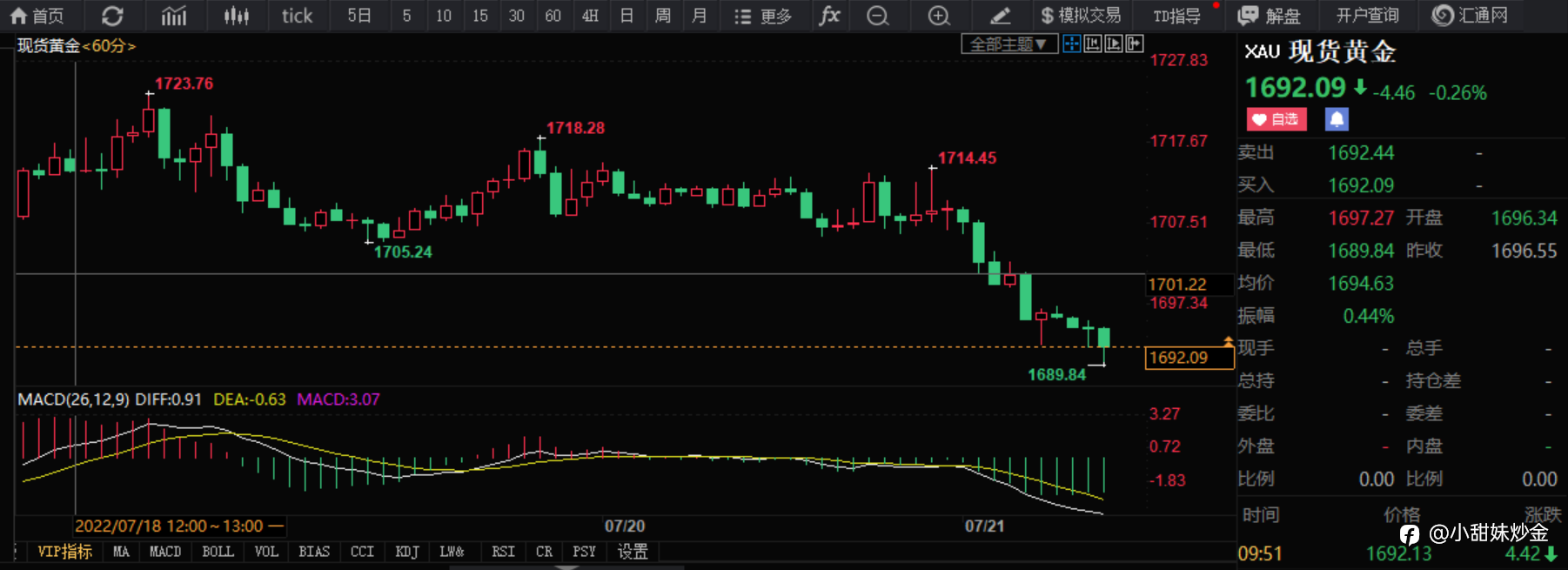Open the fx indicator formula tool

click(830, 16)
